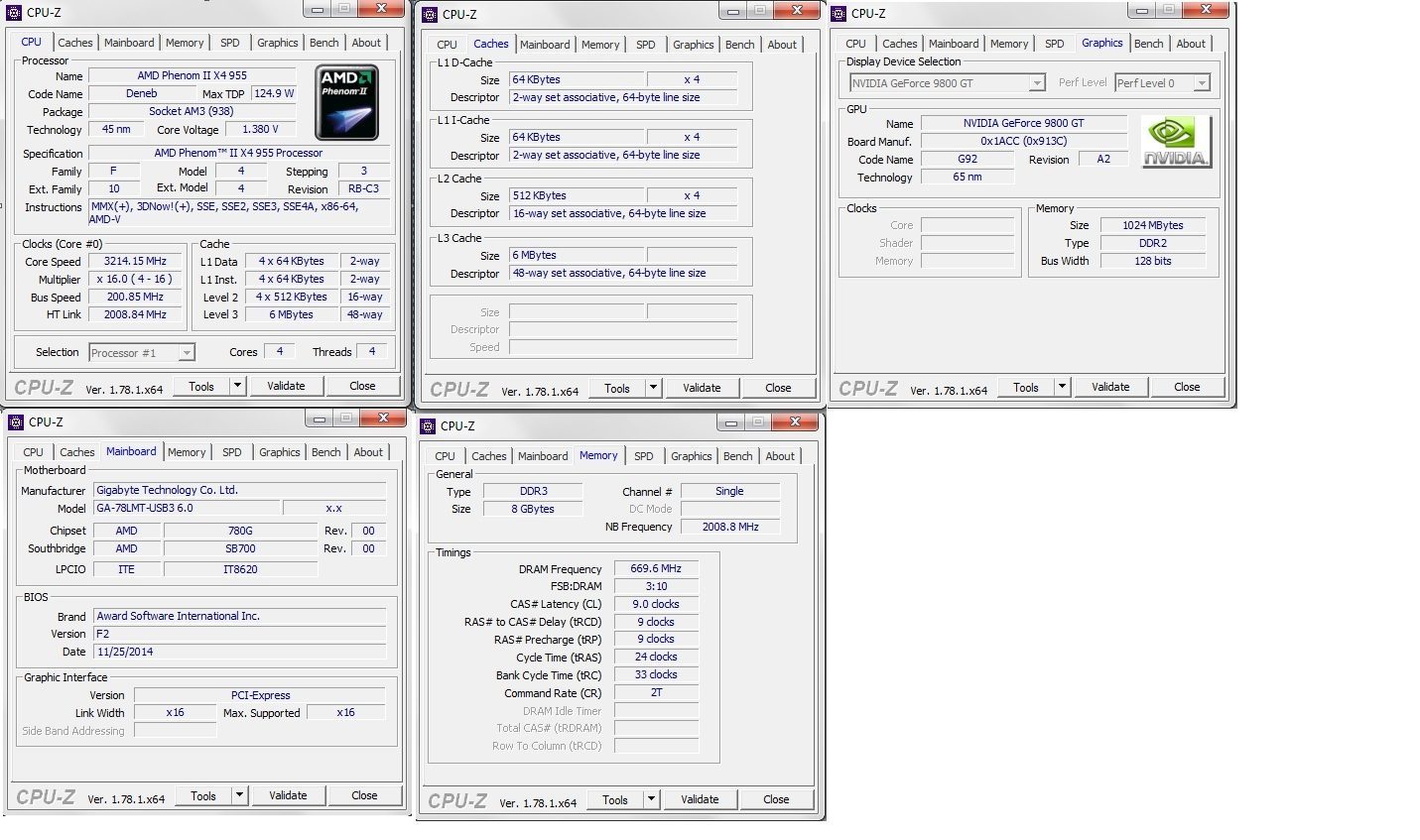Close Memory window via title bar X
Screen dimensions: 1420x840
click(x=795, y=421)
